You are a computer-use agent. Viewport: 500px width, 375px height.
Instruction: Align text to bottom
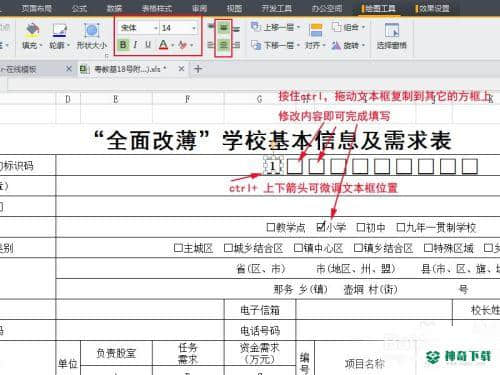pos(236,29)
